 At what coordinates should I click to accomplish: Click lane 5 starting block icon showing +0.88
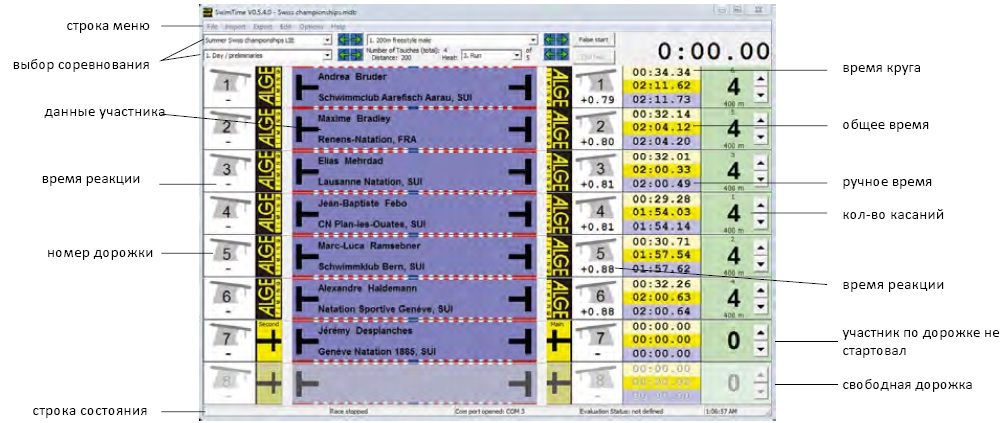tap(598, 256)
